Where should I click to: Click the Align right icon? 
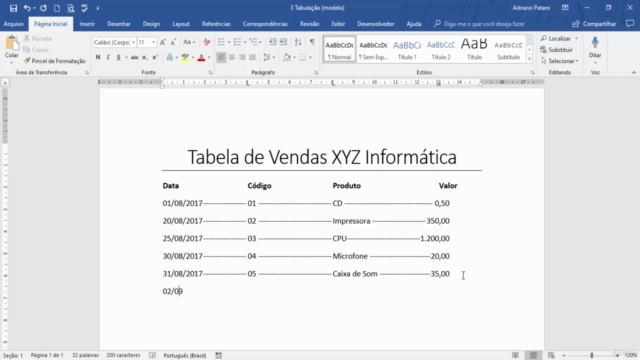pyautogui.click(x=242, y=57)
